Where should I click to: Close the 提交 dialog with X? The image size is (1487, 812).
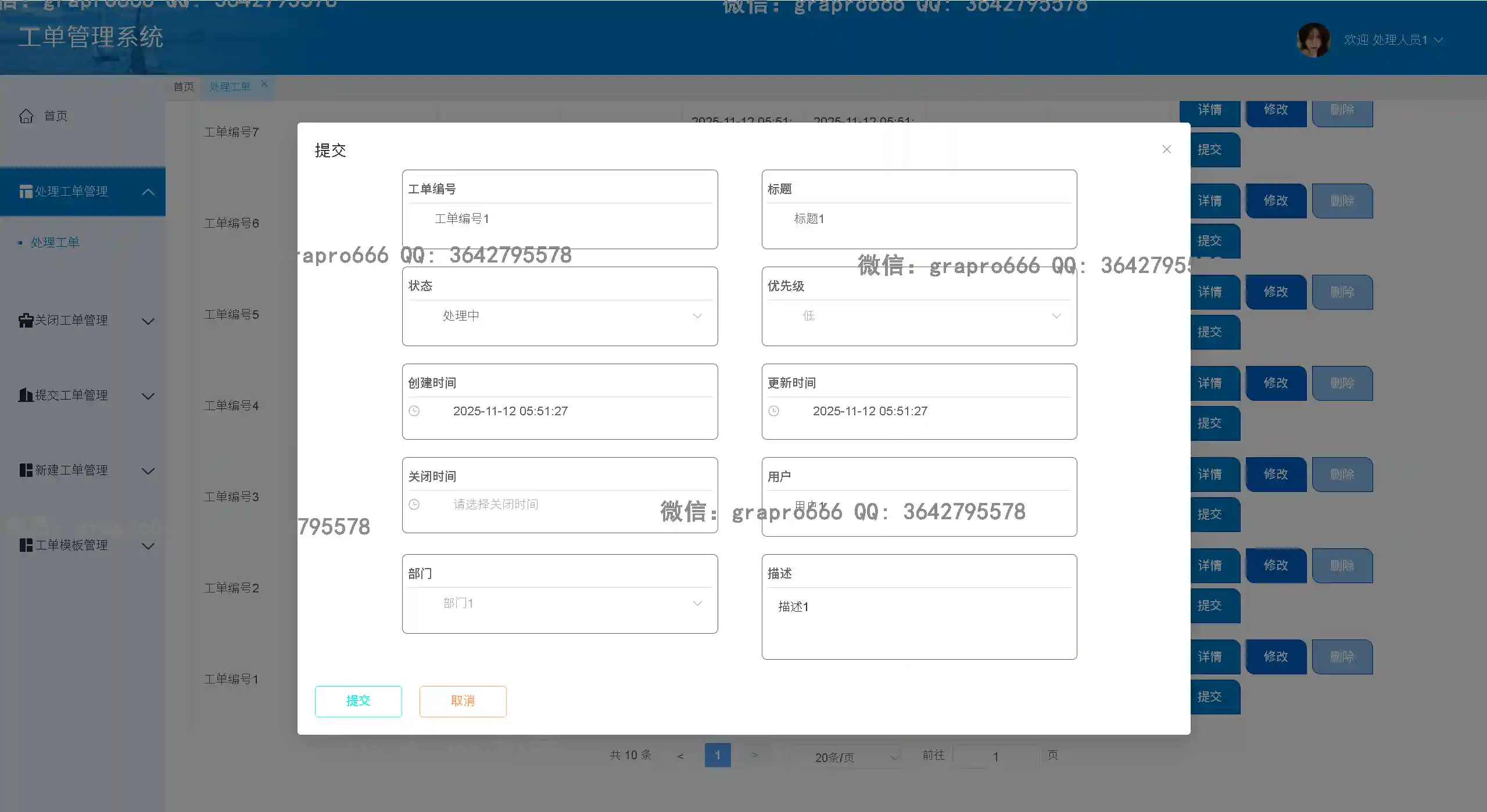(x=1166, y=150)
